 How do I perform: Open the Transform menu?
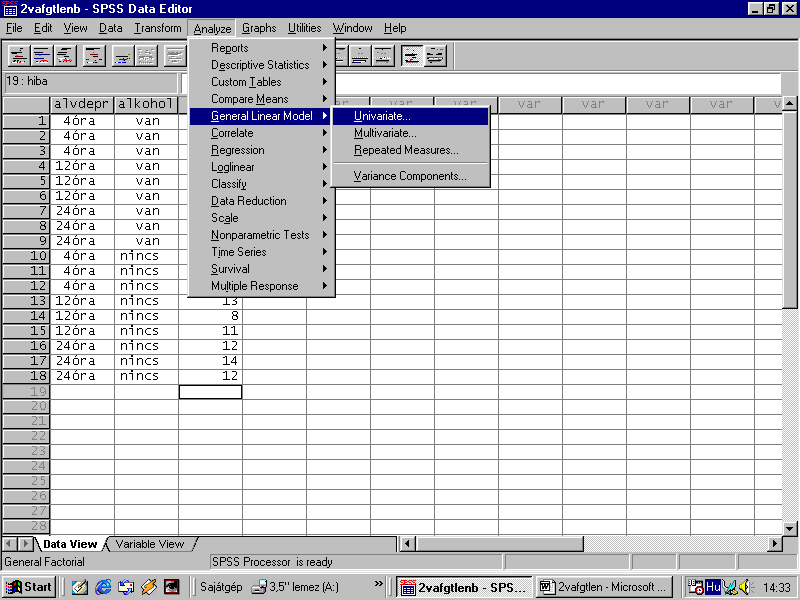pyautogui.click(x=158, y=28)
